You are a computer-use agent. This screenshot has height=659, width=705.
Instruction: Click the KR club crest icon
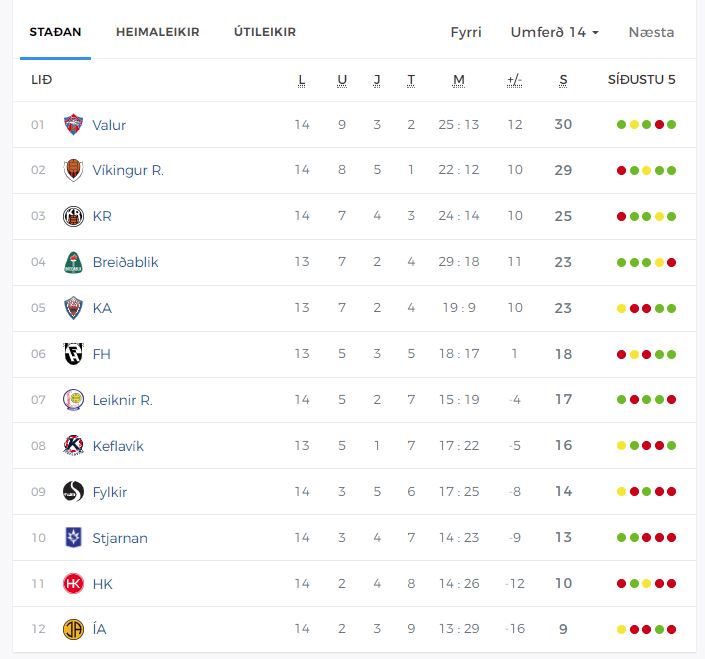73,216
